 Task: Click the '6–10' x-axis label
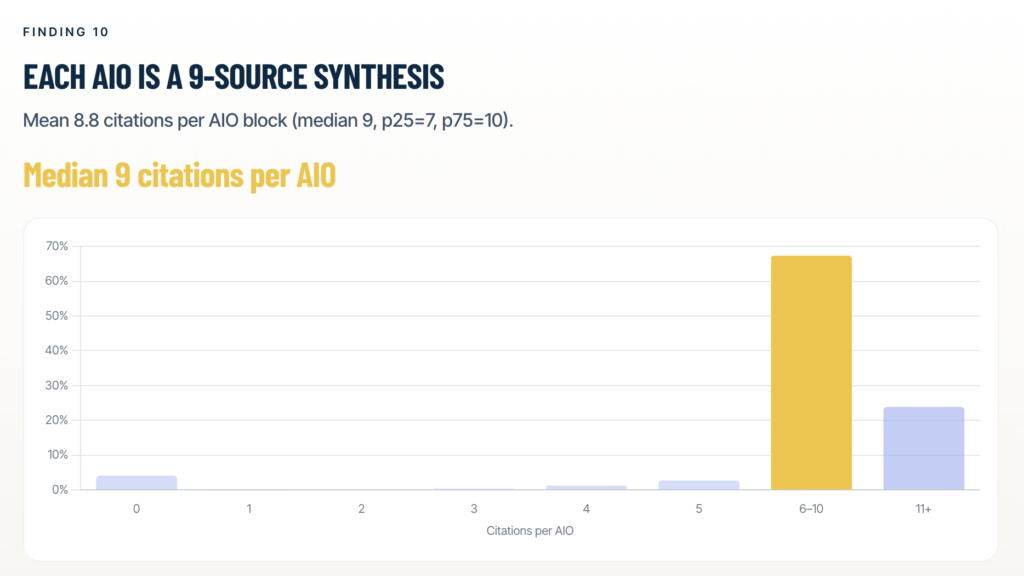[x=811, y=509]
